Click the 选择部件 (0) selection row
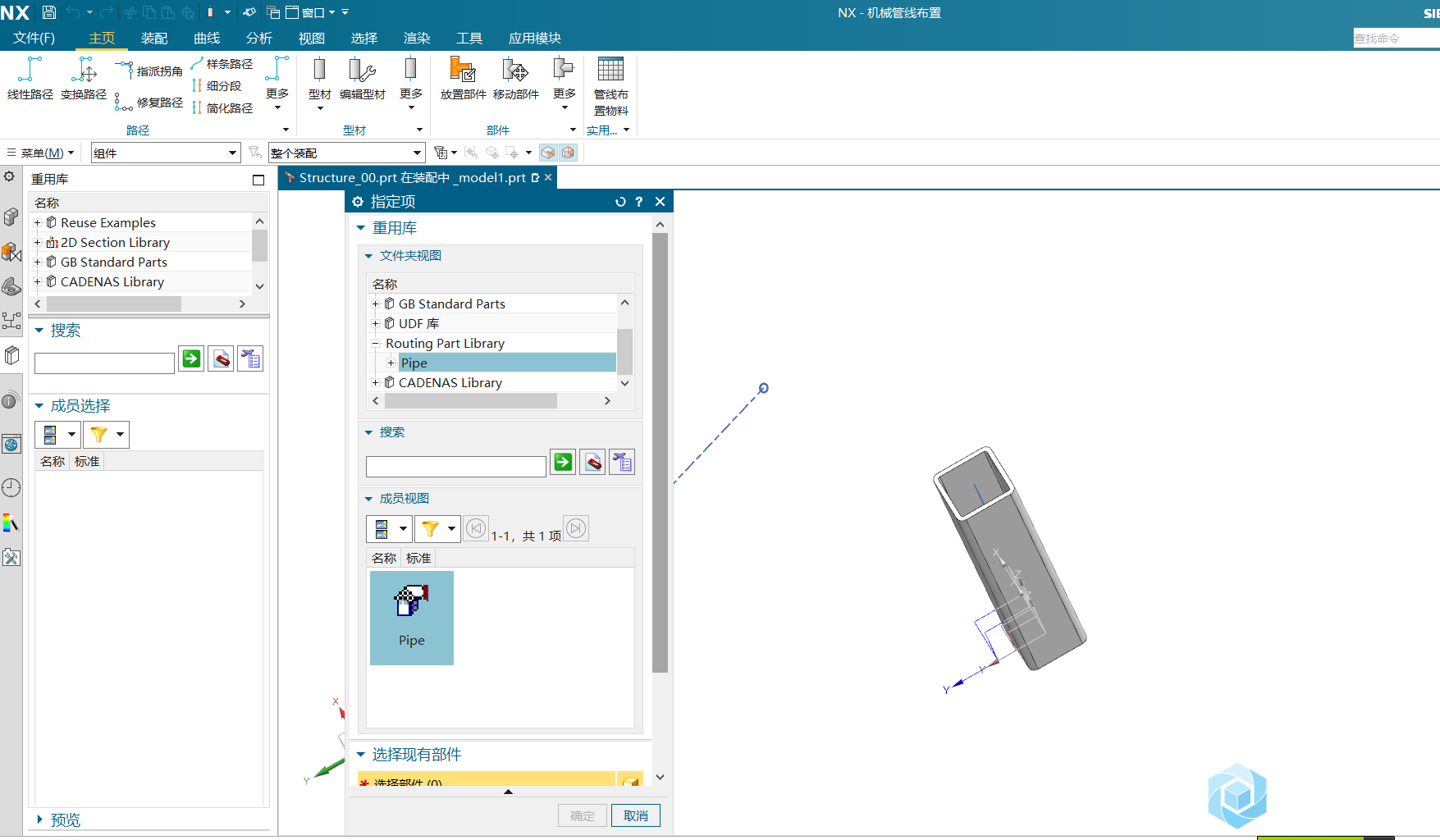This screenshot has height=840, width=1440. (487, 779)
